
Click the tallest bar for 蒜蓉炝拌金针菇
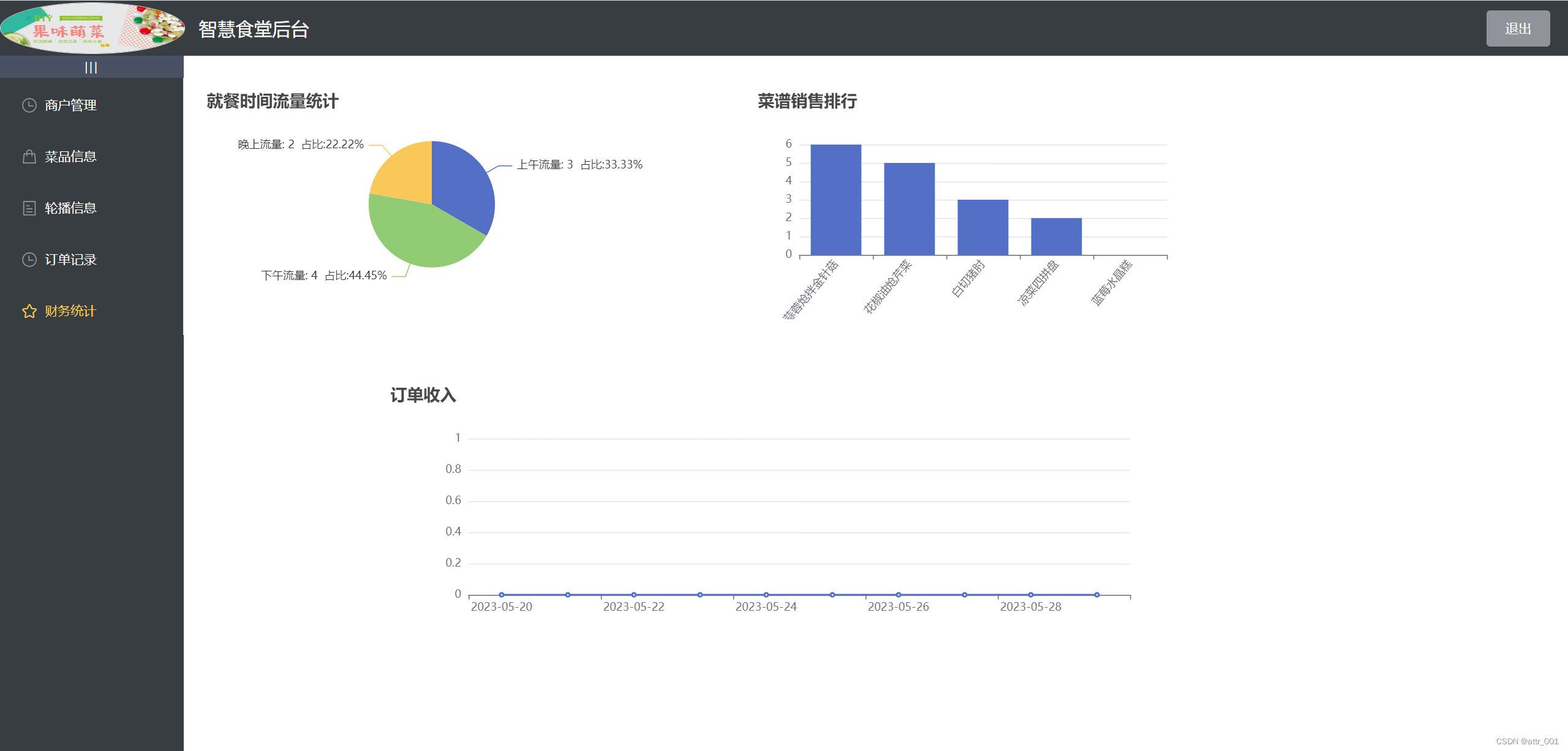point(835,200)
